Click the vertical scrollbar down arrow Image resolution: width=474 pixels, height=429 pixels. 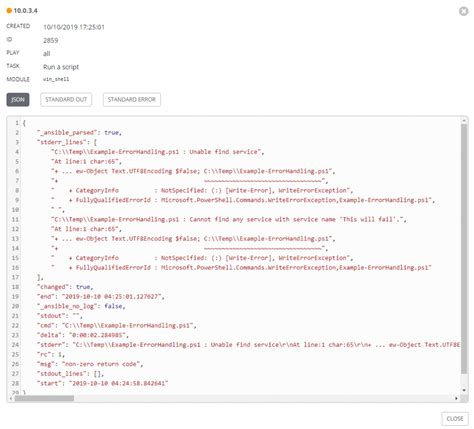pos(464,390)
